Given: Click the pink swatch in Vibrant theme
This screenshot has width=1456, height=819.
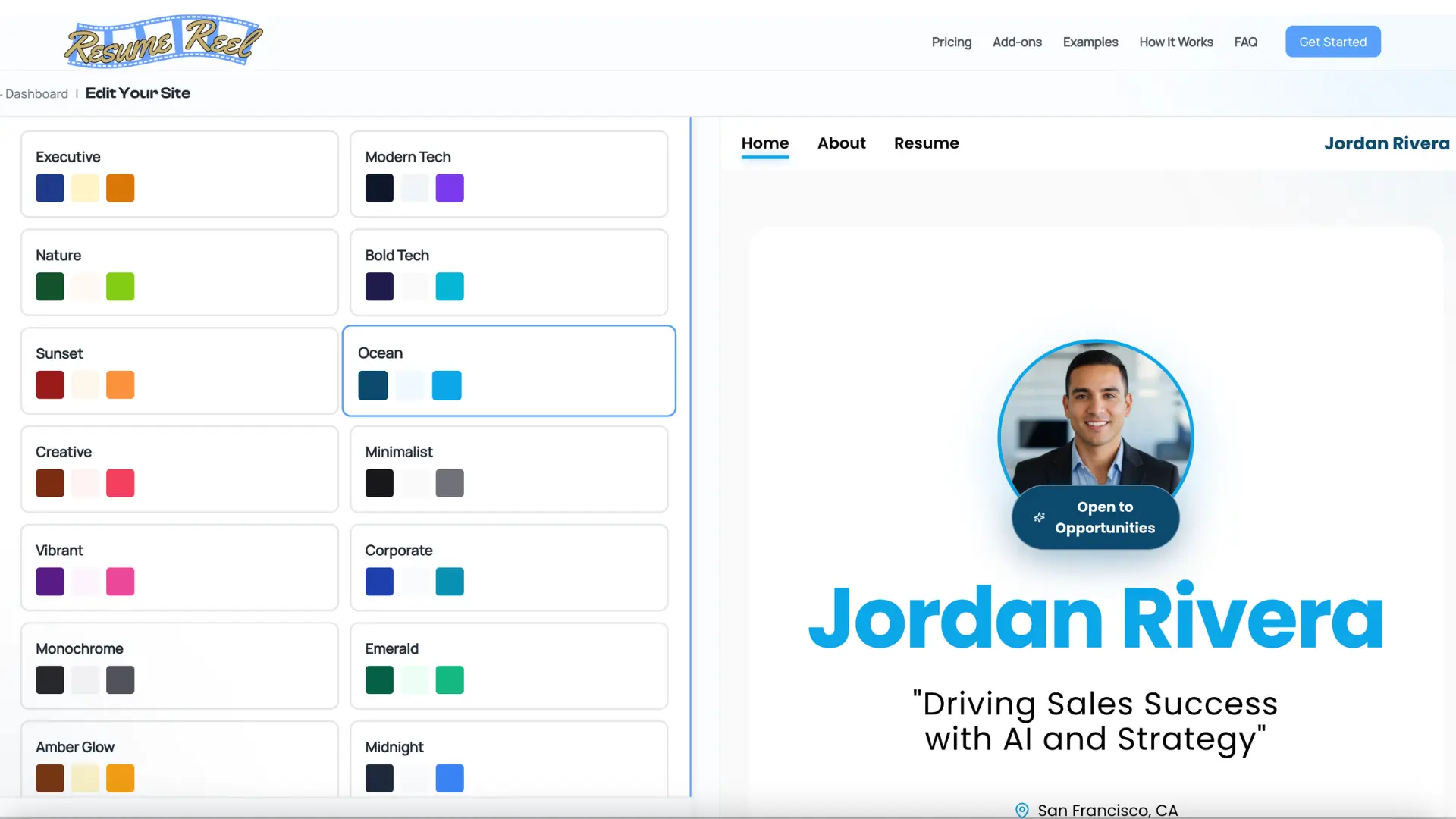Looking at the screenshot, I should tap(120, 582).
